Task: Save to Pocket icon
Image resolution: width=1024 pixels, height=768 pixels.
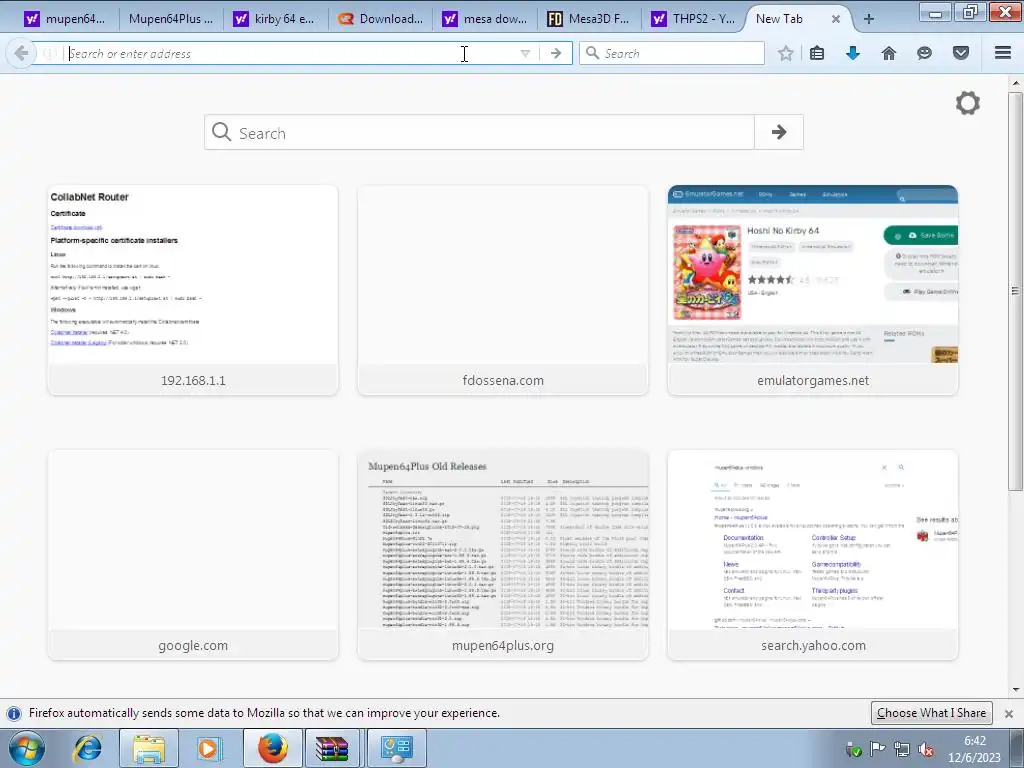Action: point(961,54)
